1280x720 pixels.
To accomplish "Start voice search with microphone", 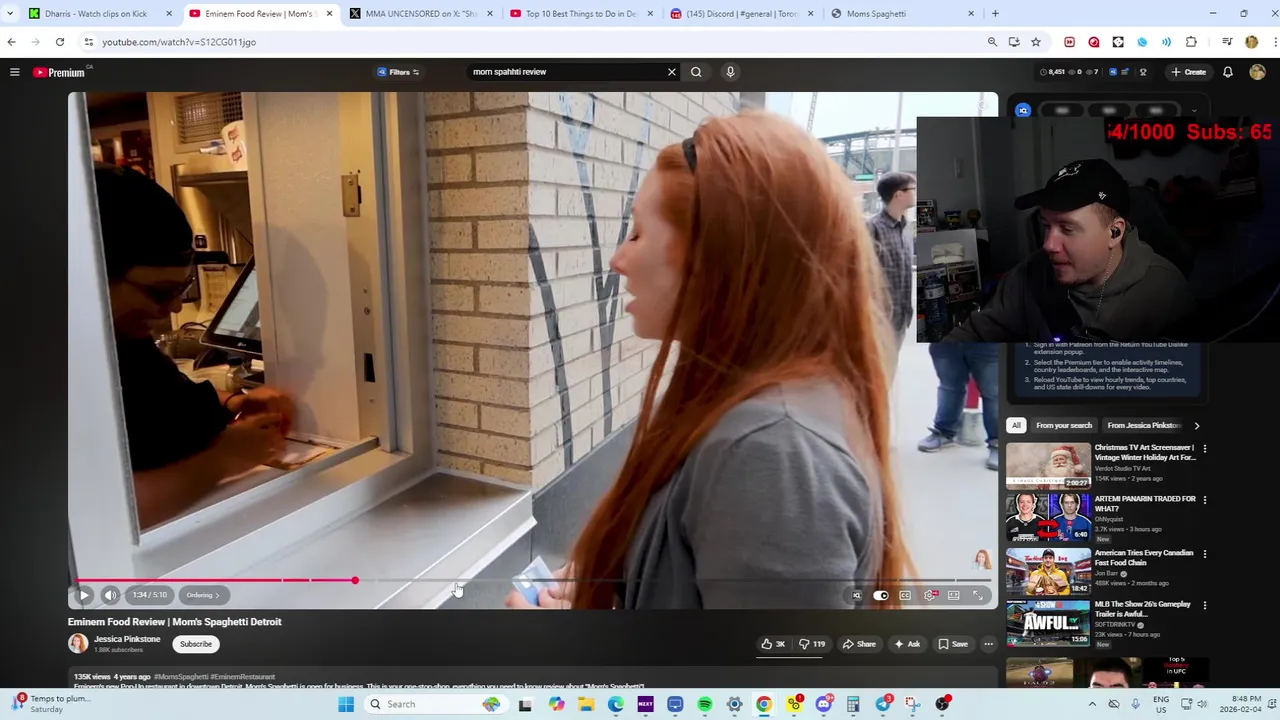I will pos(730,72).
